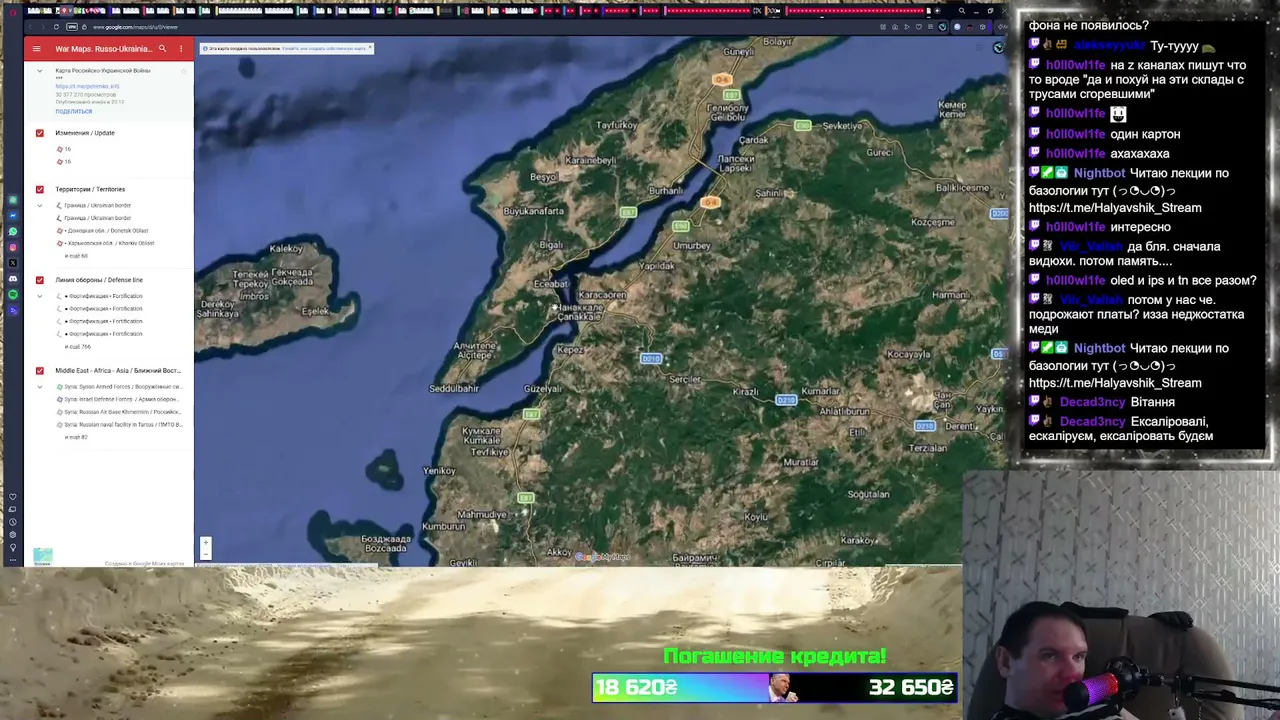
Task: Zoom out on the map
Action: [205, 553]
